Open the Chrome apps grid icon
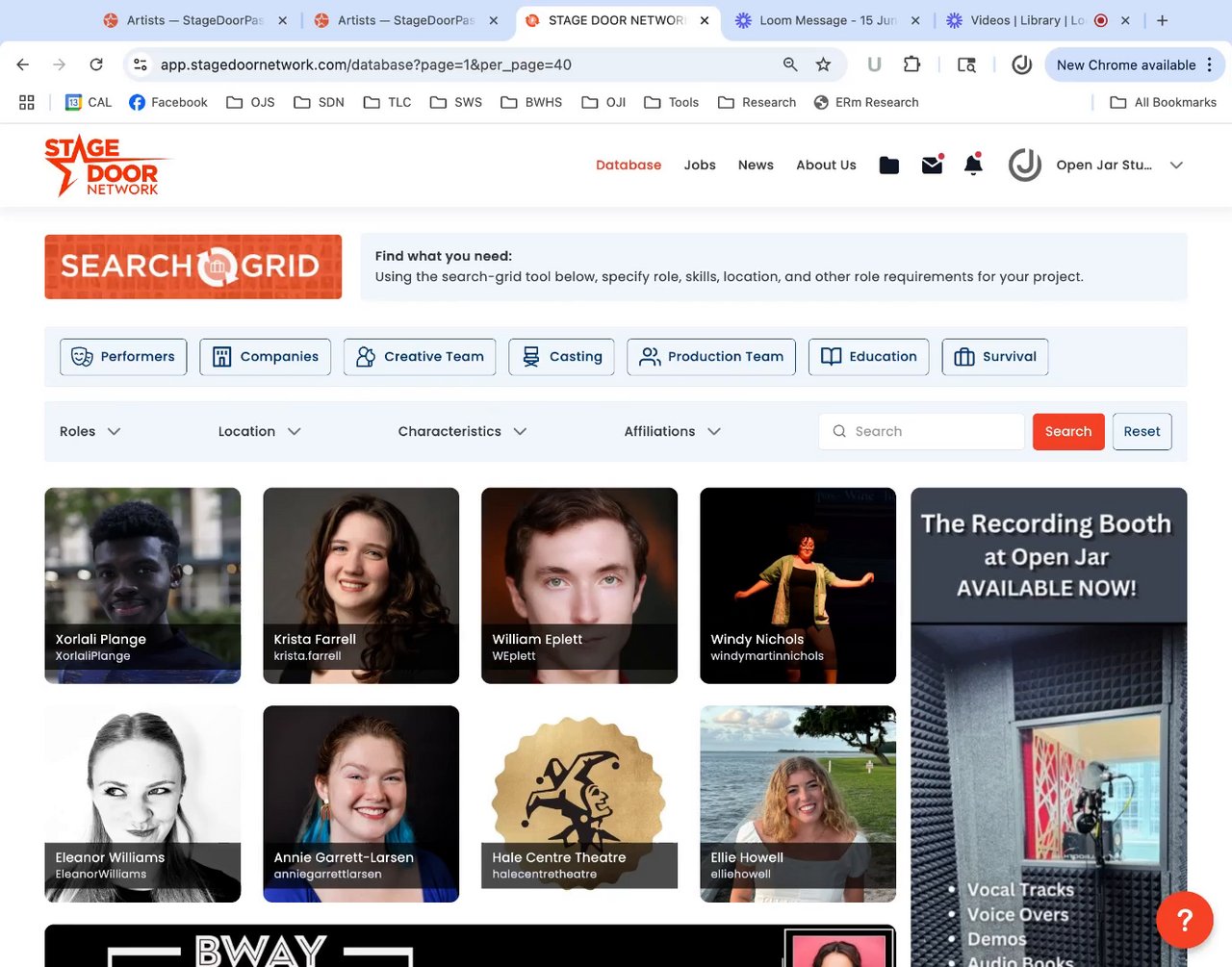This screenshot has width=1232, height=967. [x=27, y=102]
